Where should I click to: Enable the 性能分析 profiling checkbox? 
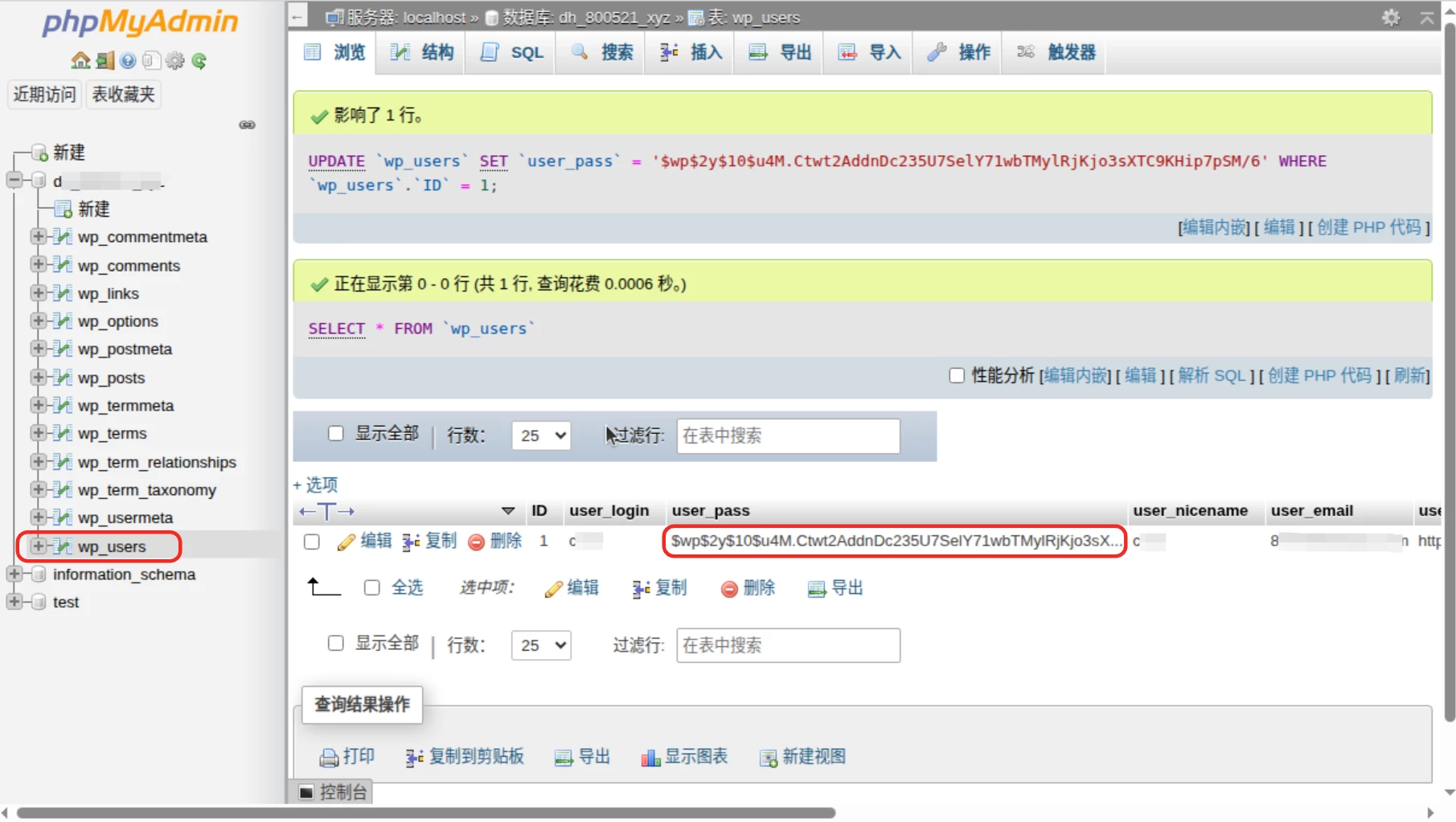pos(957,375)
